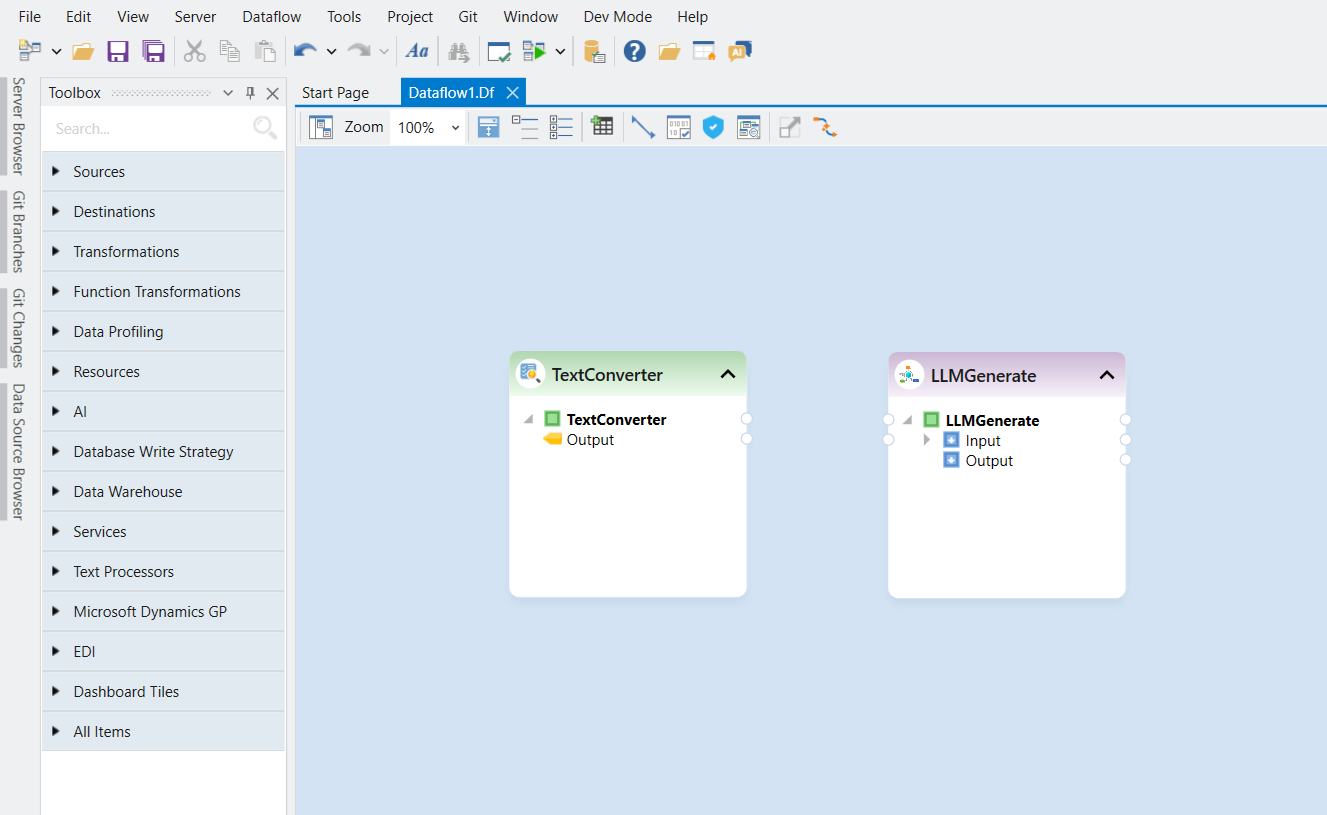The height and width of the screenshot is (815, 1327).
Task: Open the Git Changes side panel
Action: (17, 328)
